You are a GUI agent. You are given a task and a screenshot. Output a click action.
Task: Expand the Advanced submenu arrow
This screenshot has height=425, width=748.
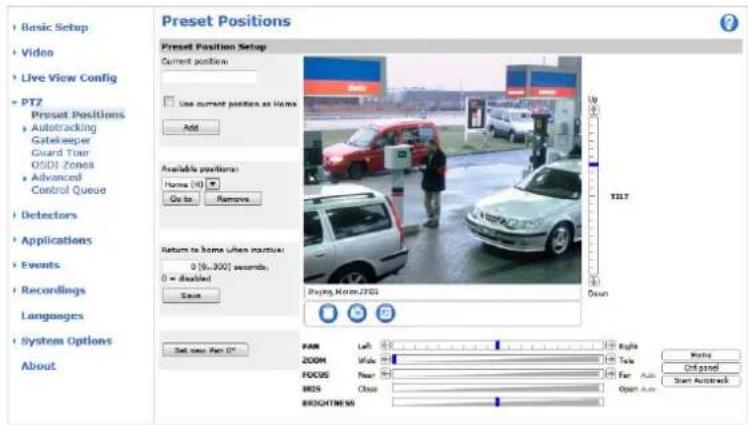pos(25,178)
